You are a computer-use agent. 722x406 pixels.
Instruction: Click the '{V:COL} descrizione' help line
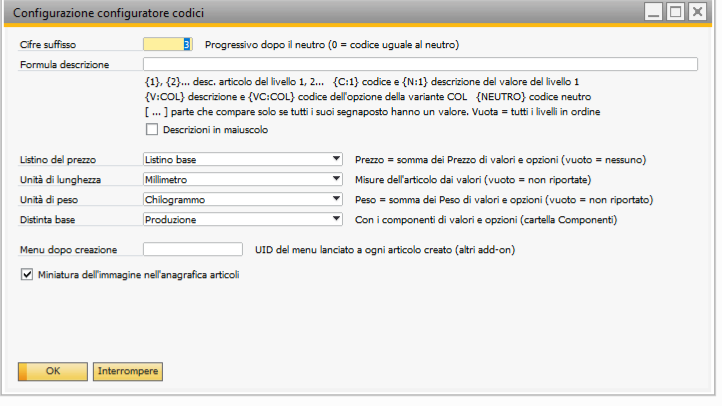pyautogui.click(x=368, y=97)
